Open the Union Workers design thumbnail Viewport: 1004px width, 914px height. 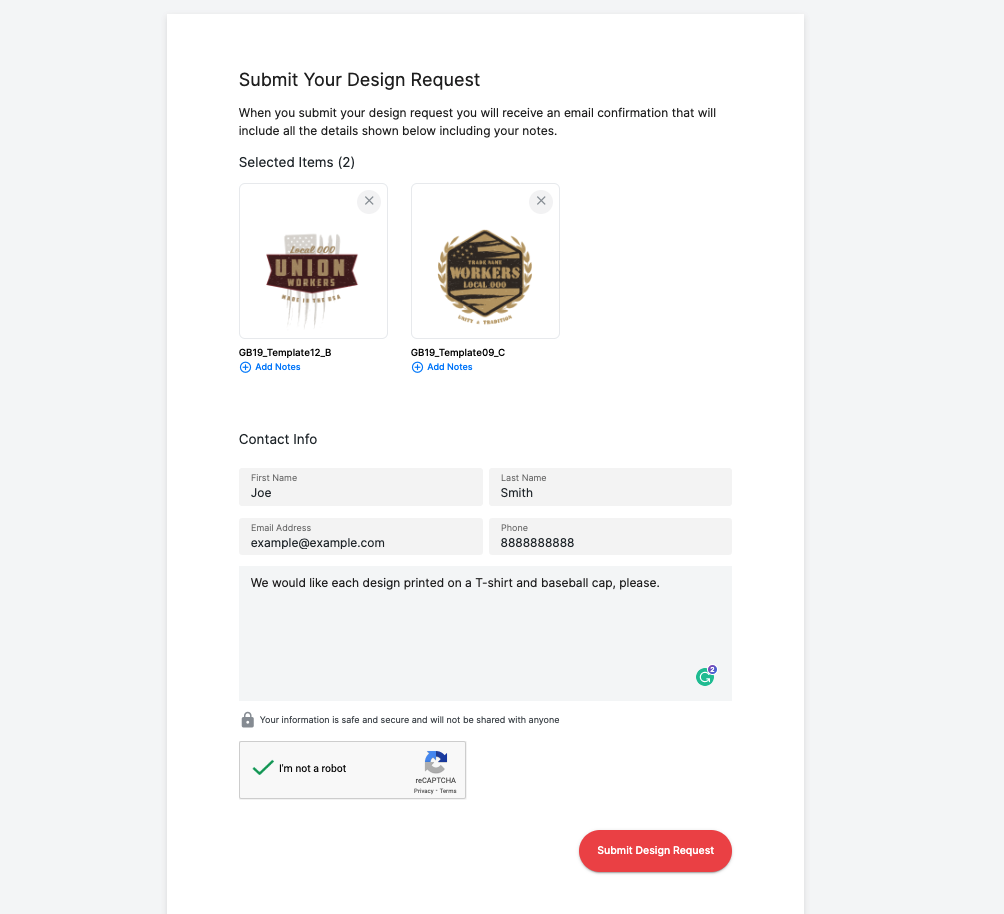313,261
